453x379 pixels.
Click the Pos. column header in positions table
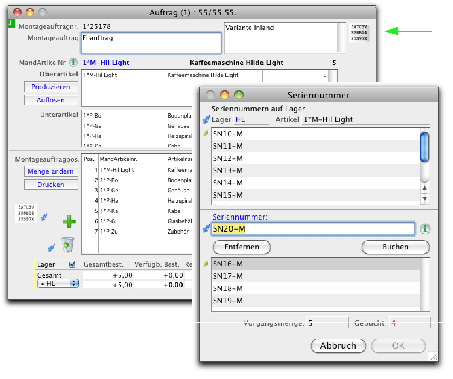(89, 159)
